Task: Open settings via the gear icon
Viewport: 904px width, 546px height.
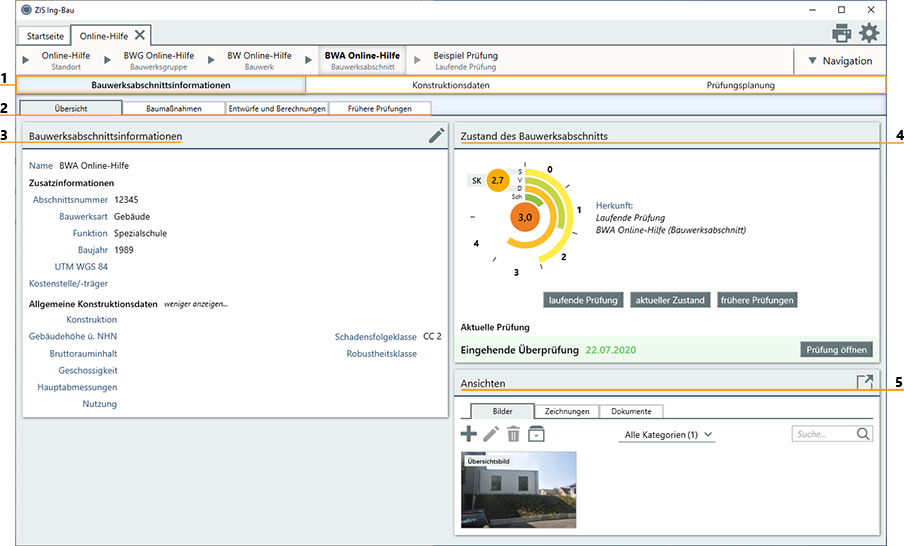Action: 869,34
